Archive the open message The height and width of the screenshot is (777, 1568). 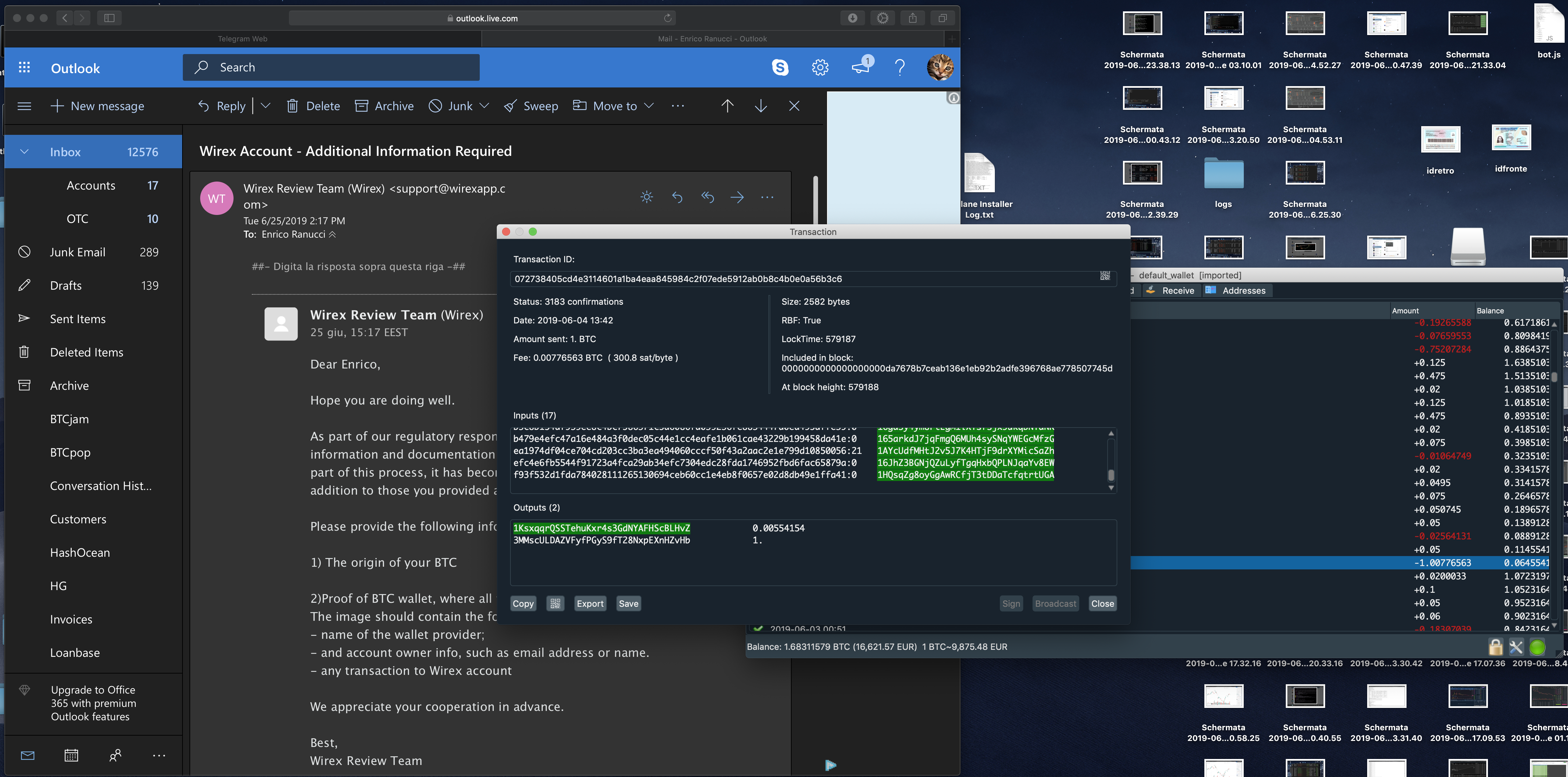click(x=384, y=106)
